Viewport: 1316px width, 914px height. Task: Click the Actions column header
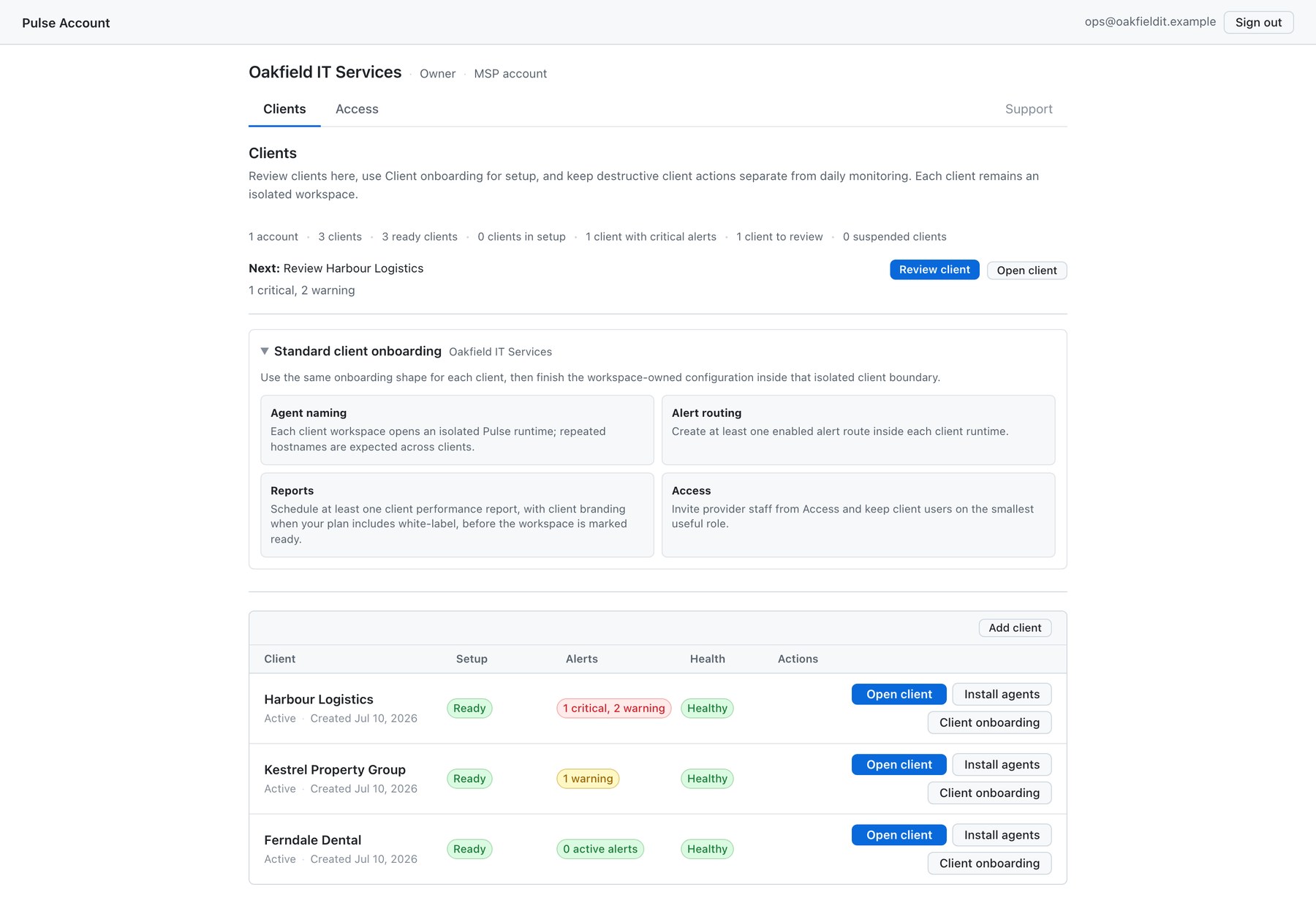tap(798, 659)
